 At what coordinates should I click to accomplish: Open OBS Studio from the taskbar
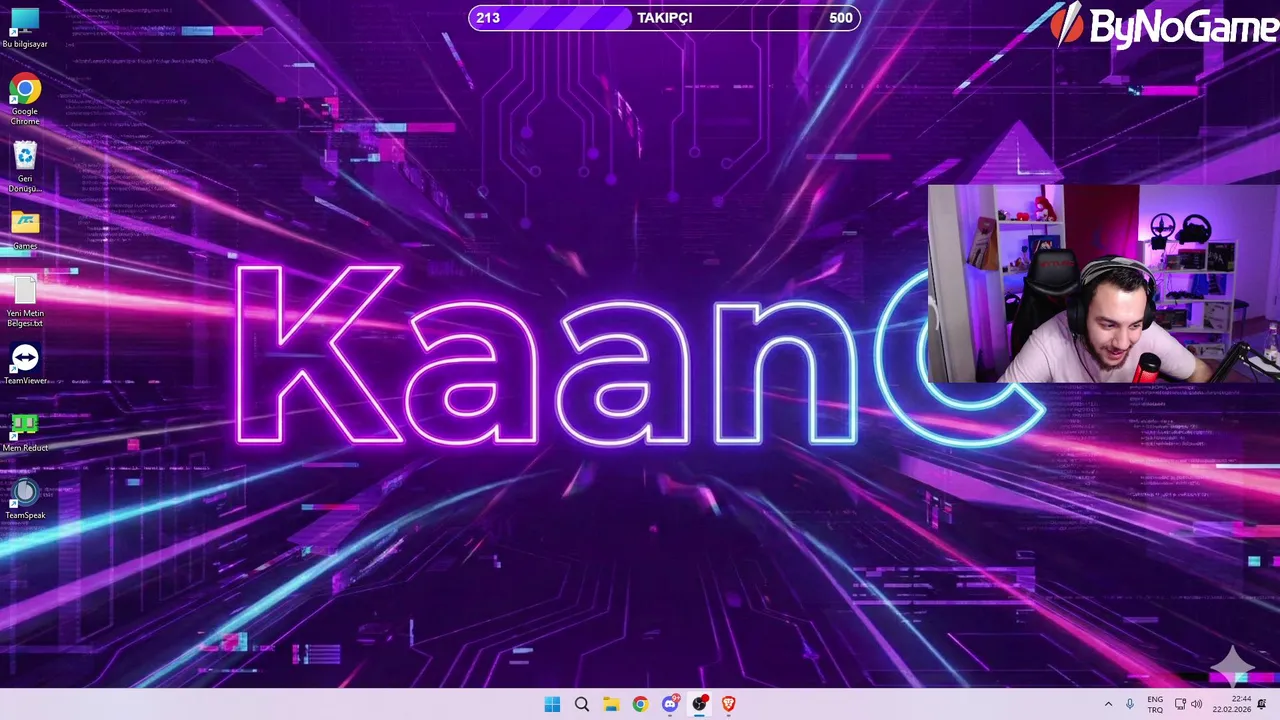click(x=699, y=704)
